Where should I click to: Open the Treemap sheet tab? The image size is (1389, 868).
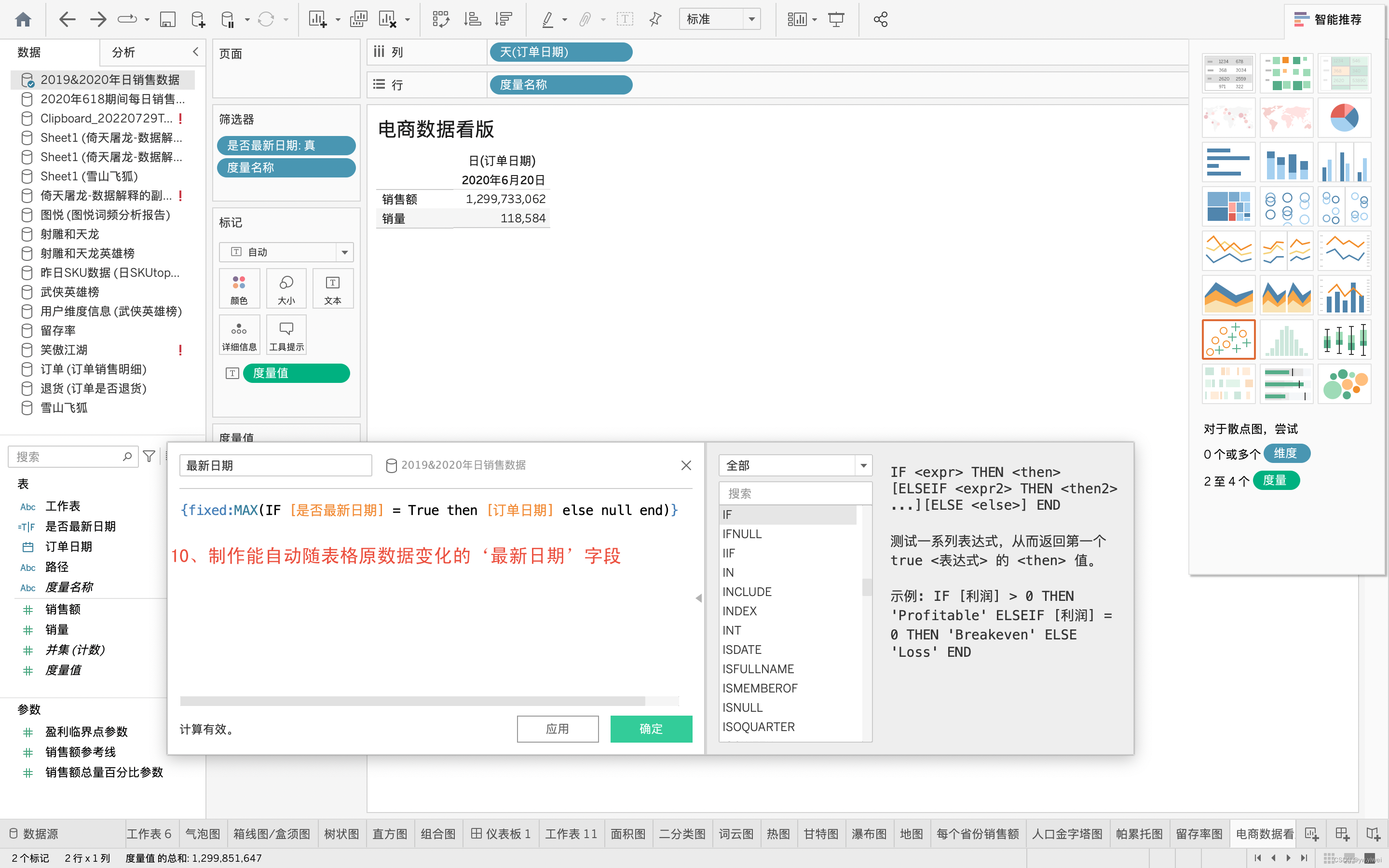341,834
